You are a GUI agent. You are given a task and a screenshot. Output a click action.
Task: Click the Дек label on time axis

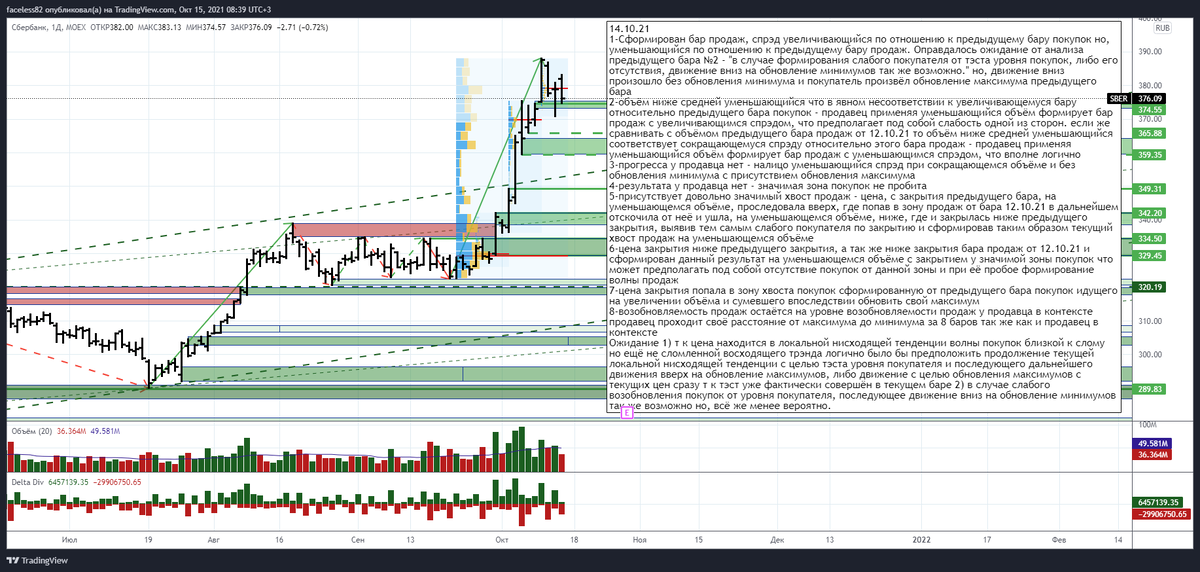tap(777, 538)
